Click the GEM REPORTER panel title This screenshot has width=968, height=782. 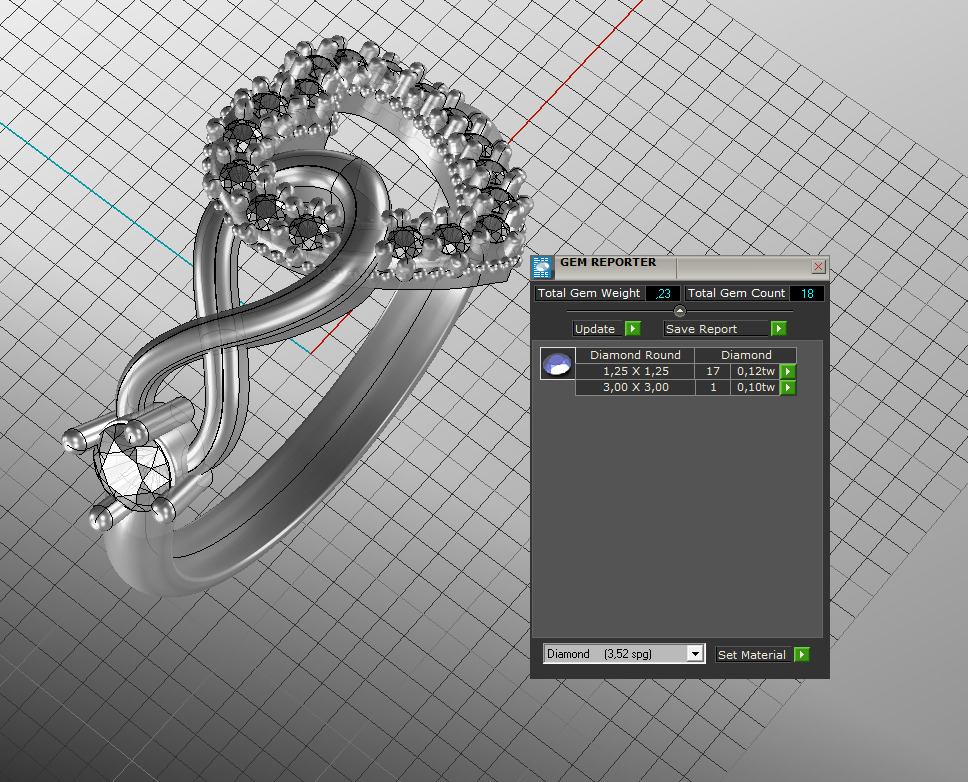coord(608,262)
